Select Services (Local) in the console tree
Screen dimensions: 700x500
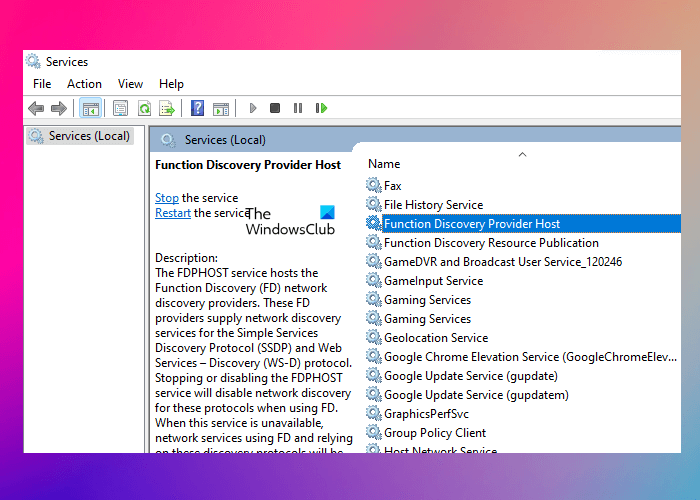(80, 136)
